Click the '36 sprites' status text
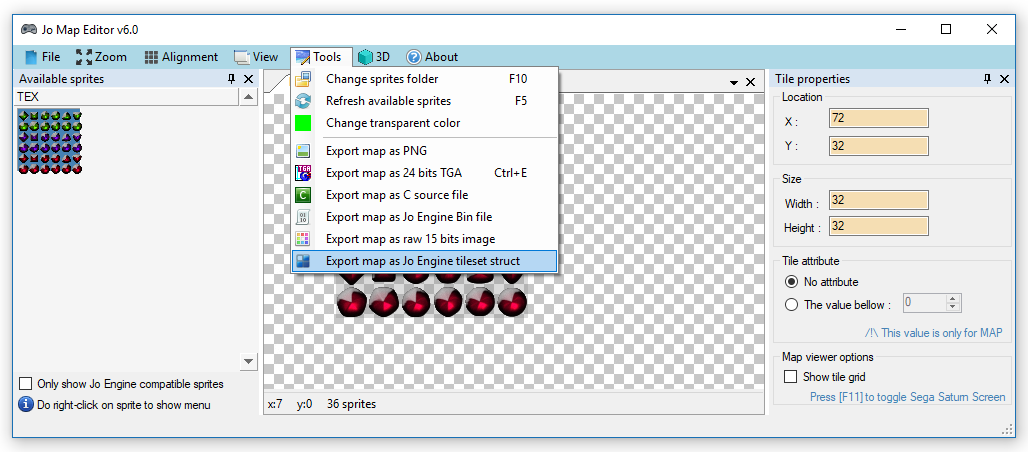Viewport: 1028px width, 452px height. coord(351,404)
